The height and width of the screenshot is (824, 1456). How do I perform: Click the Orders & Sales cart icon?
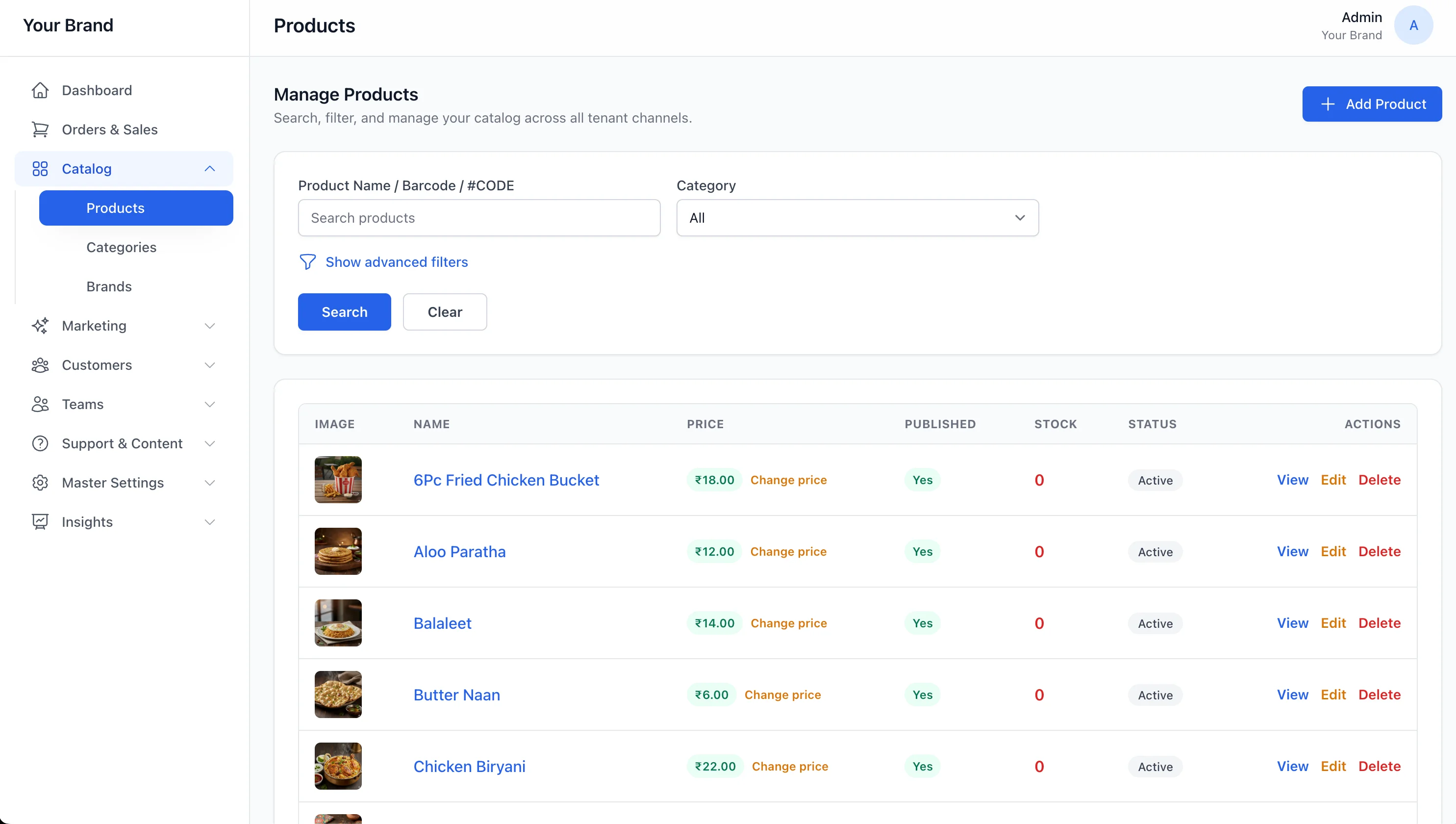(40, 129)
